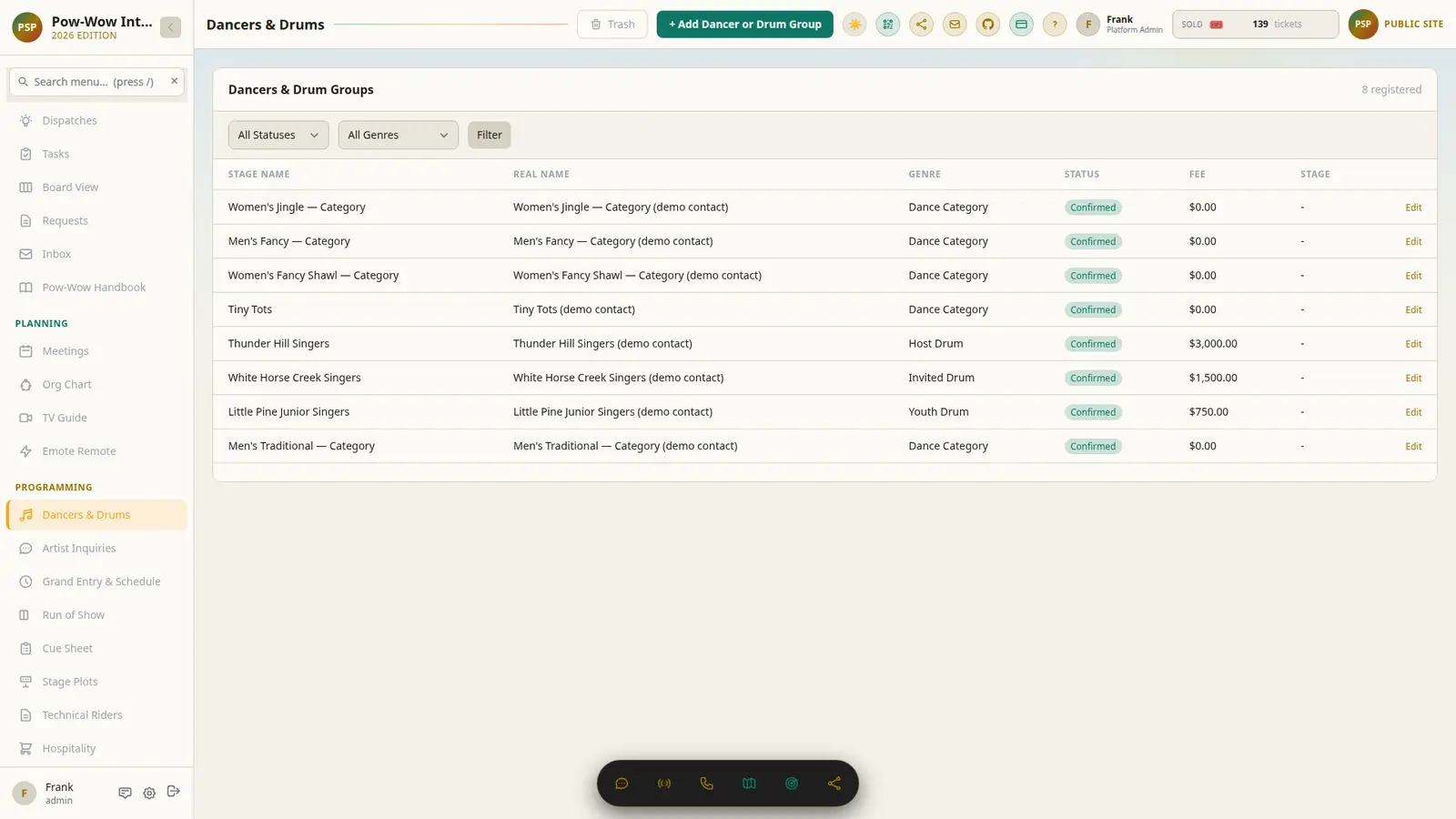Open Stage Plots in the sidebar
This screenshot has height=819, width=1456.
click(x=96, y=682)
